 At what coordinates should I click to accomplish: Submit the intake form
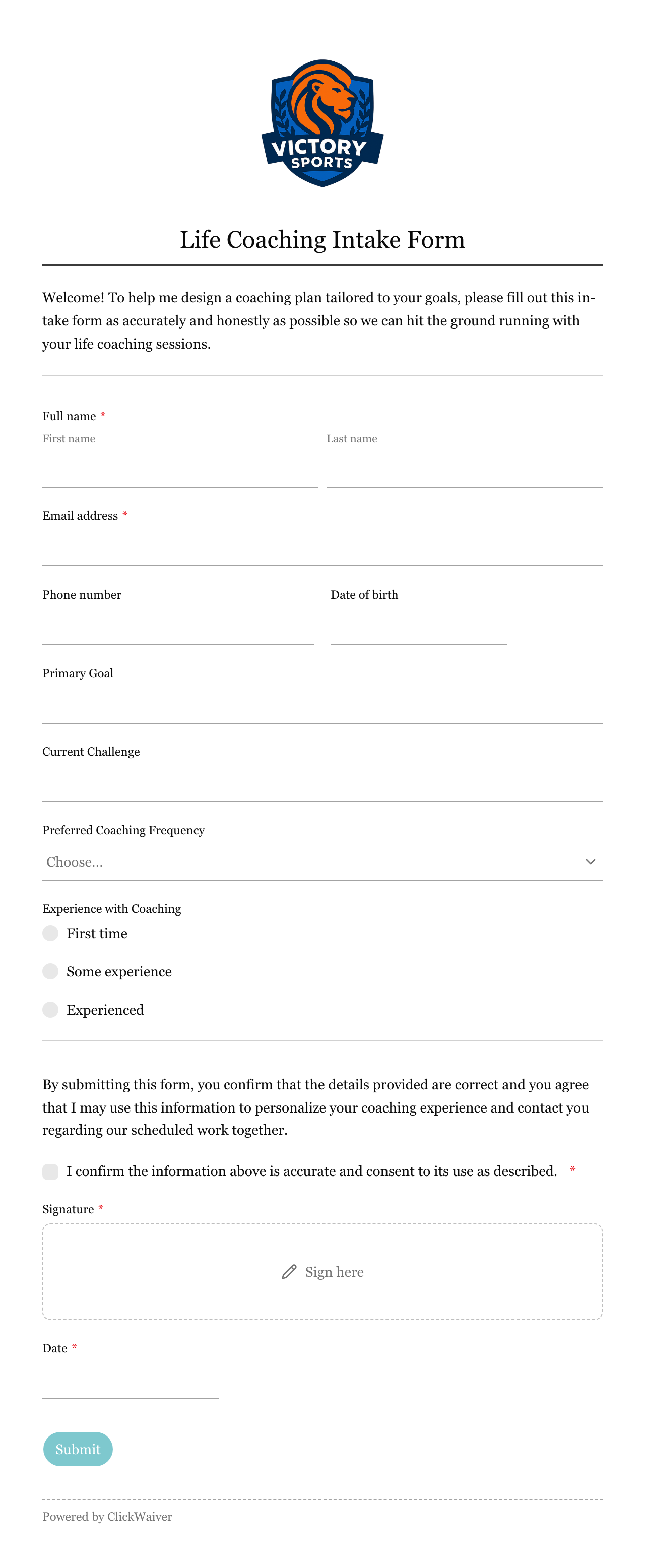78,1449
